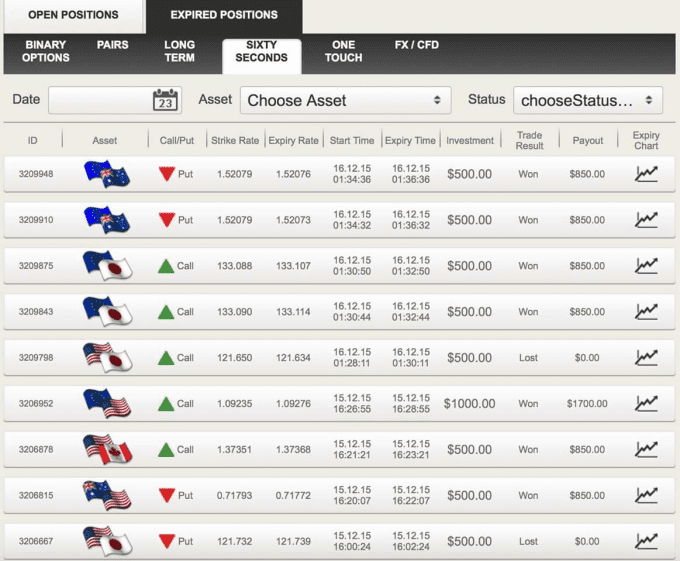Click asset flags icon for trade 3209910
Image resolution: width=680 pixels, height=561 pixels.
tap(107, 220)
